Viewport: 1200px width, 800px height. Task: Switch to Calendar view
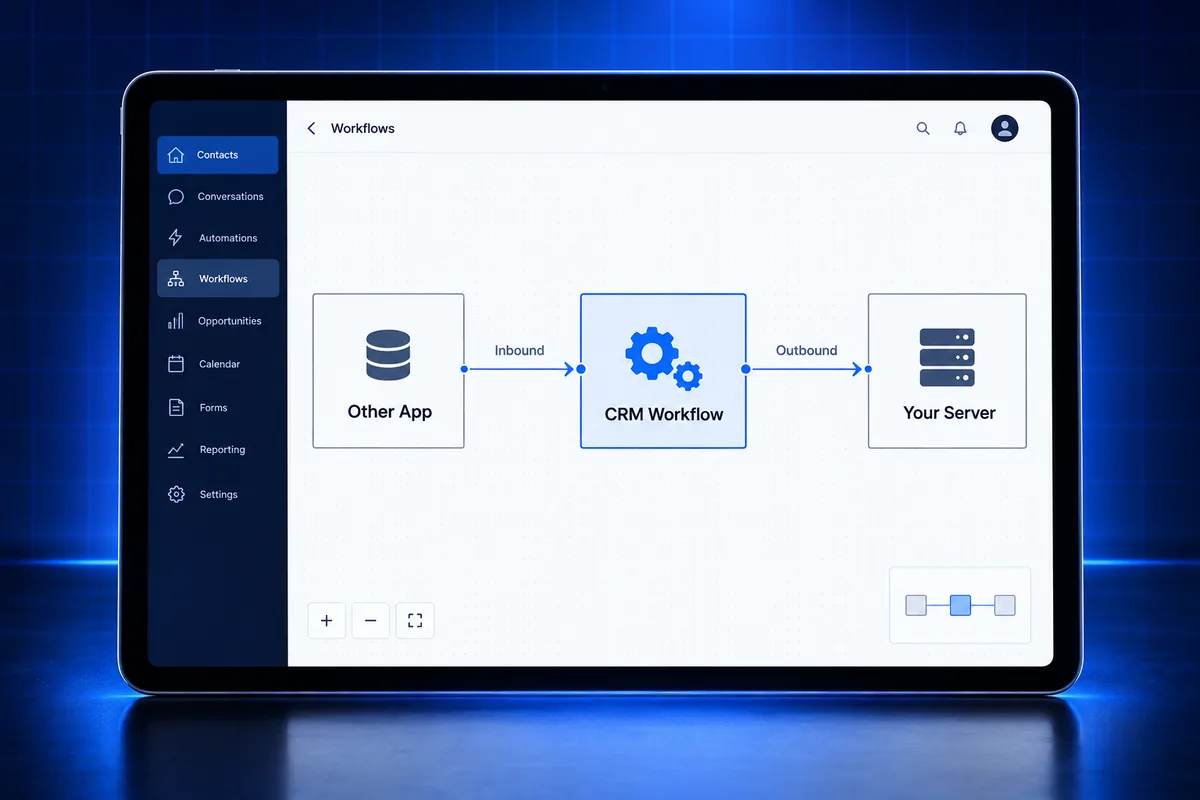[218, 364]
